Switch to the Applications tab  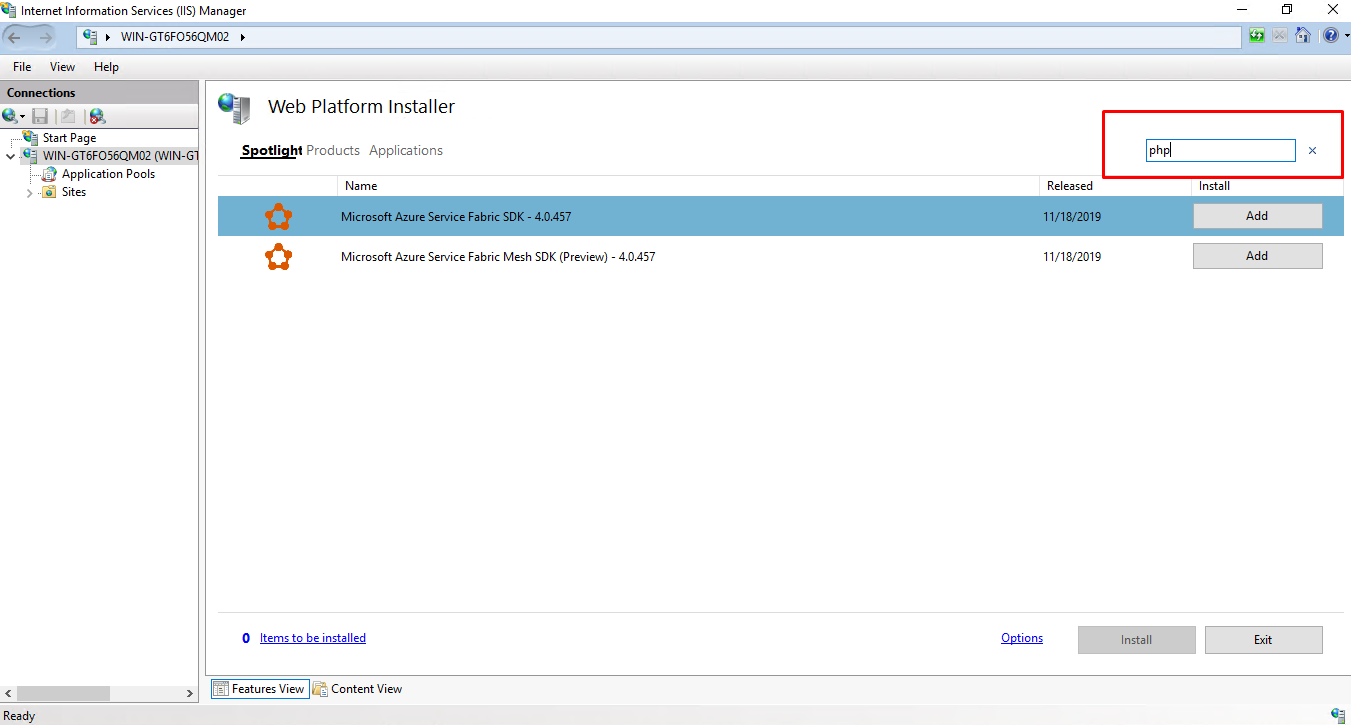pos(406,150)
